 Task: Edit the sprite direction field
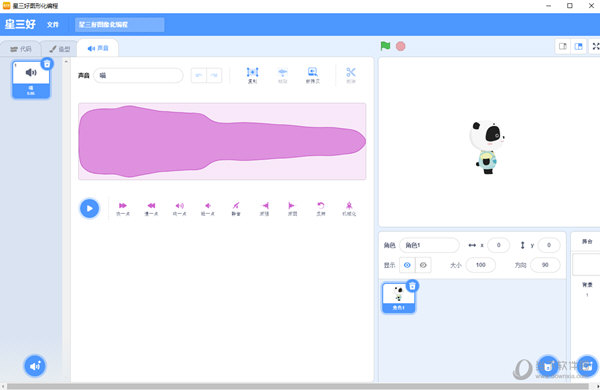click(x=545, y=265)
